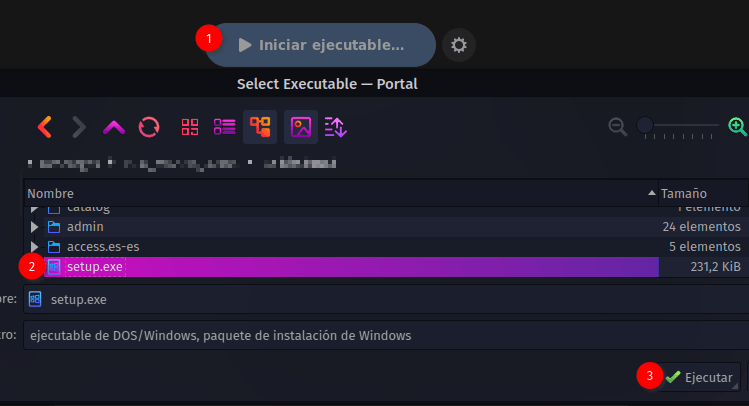This screenshot has width=749, height=406.
Task: Go forward with the gray right arrow
Action: [79, 127]
